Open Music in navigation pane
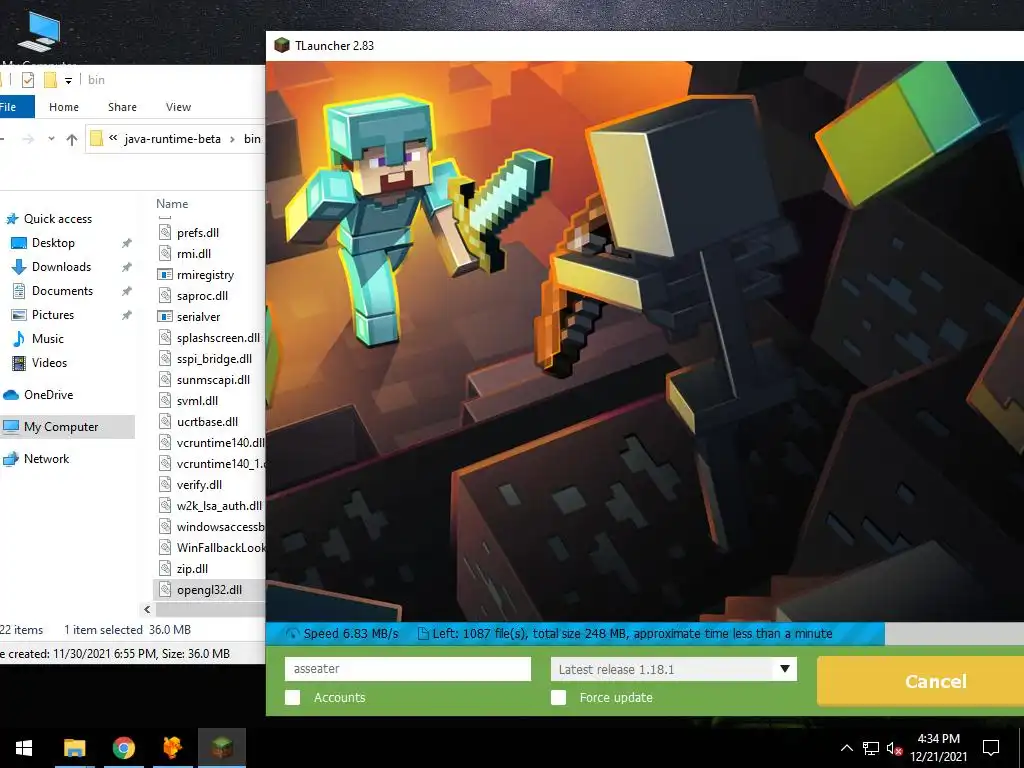 coord(48,339)
